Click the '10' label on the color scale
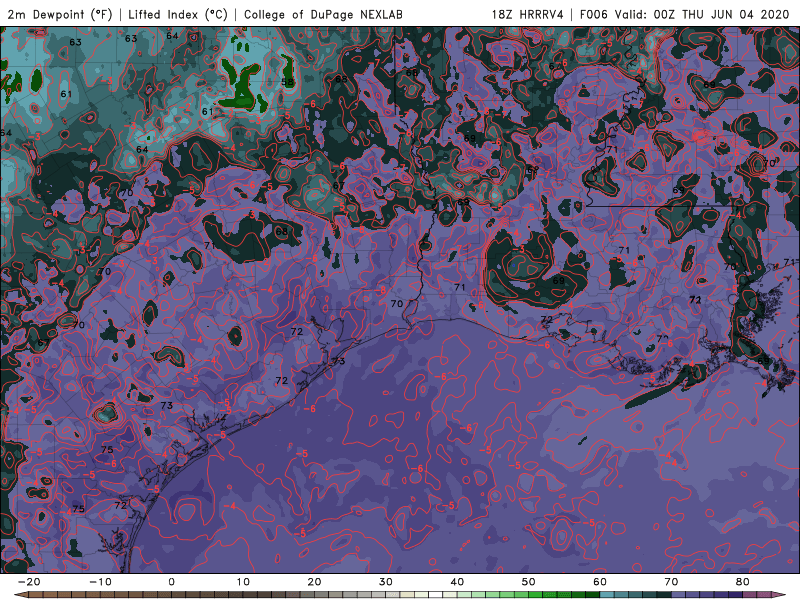The image size is (800, 600). tap(243, 582)
